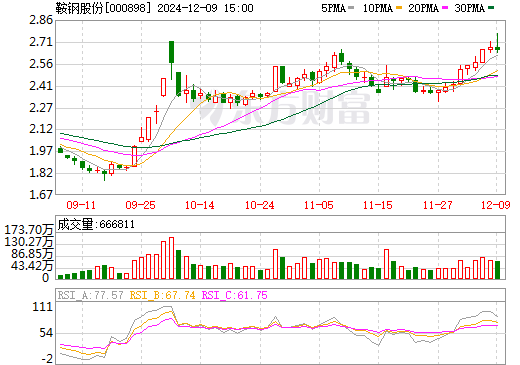Click the last green volume bar on 12-09
This screenshot has height=365, width=520.
pyautogui.click(x=497, y=270)
